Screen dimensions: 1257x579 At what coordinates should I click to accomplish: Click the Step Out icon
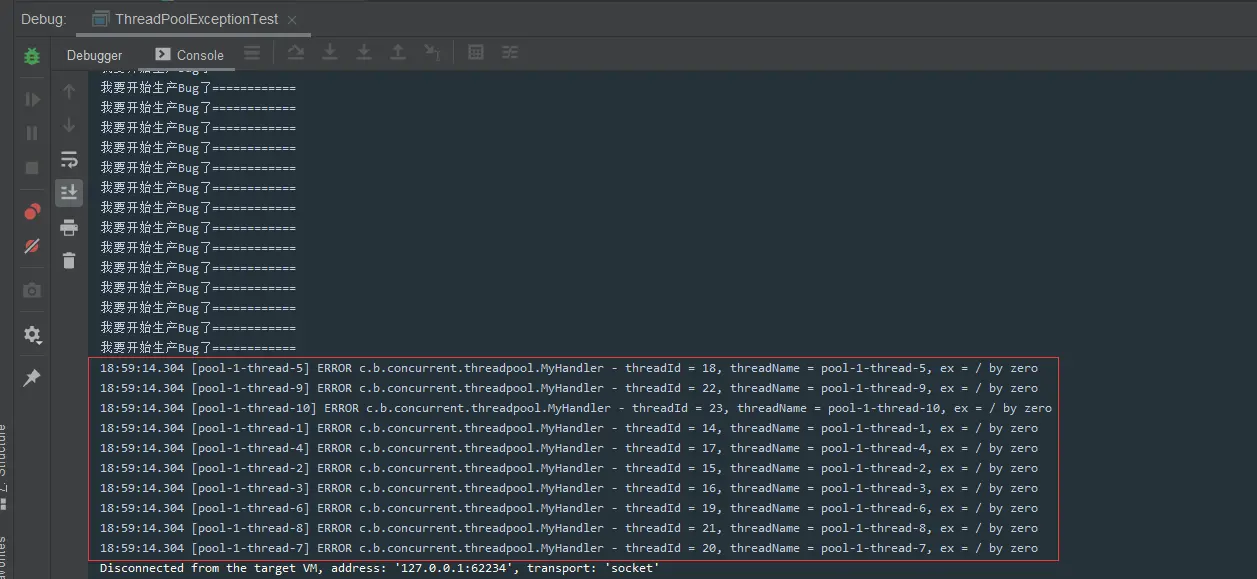tap(398, 52)
